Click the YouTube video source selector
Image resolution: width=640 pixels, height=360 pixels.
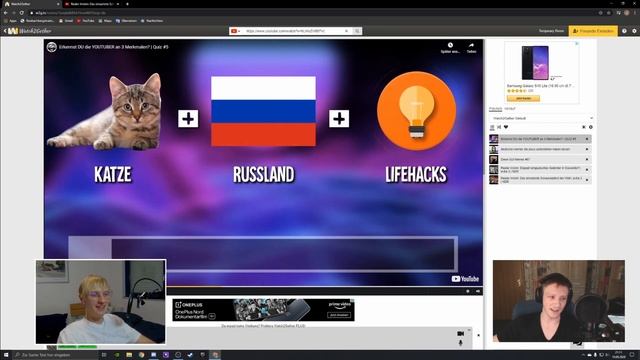[x=236, y=31]
